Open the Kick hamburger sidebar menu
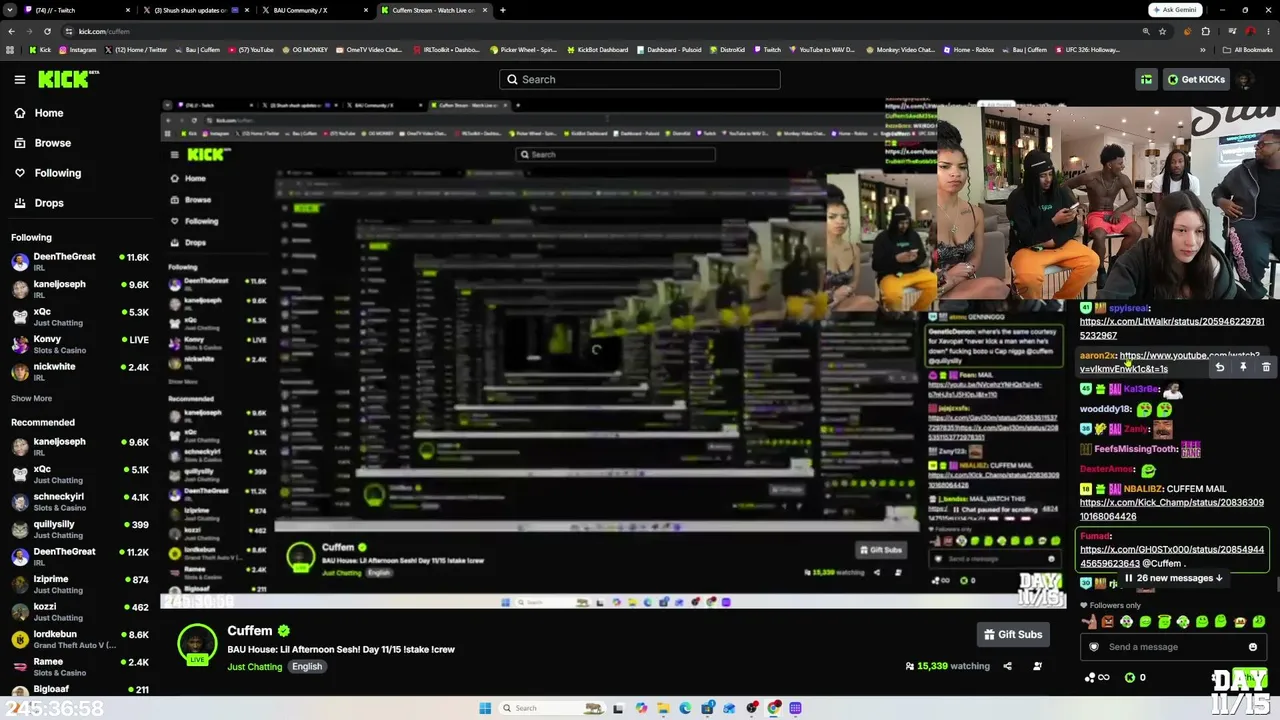This screenshot has height=720, width=1280. click(x=20, y=79)
